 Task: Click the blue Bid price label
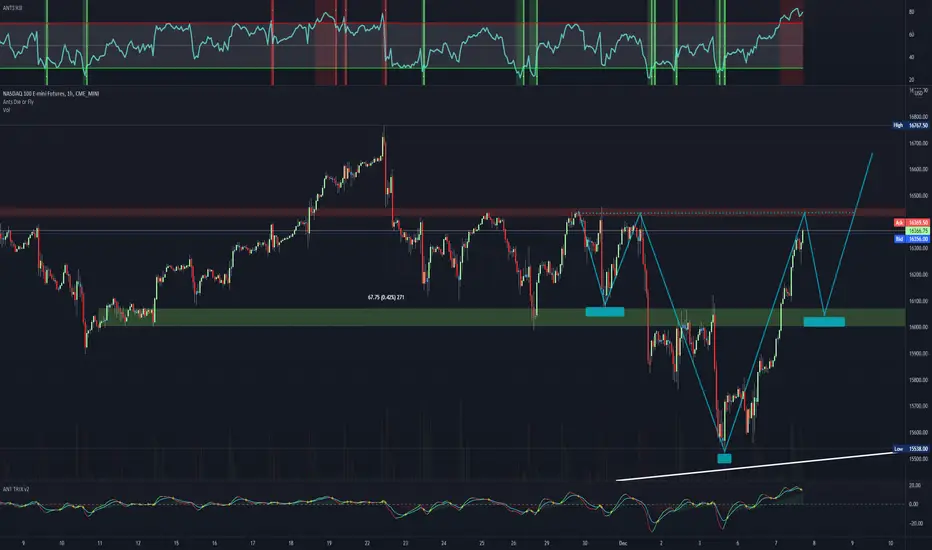pos(911,239)
